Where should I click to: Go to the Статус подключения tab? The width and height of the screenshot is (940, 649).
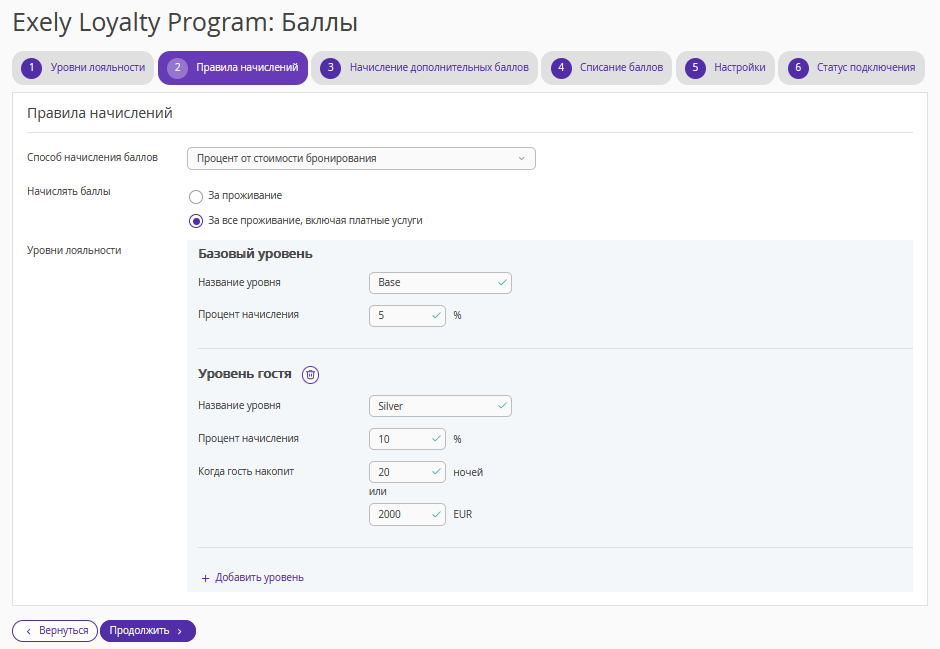pyautogui.click(x=851, y=68)
